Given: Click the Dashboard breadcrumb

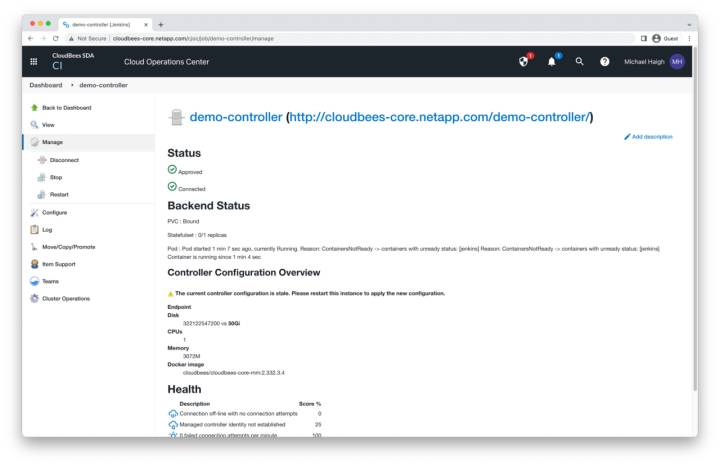Looking at the screenshot, I should pos(46,85).
